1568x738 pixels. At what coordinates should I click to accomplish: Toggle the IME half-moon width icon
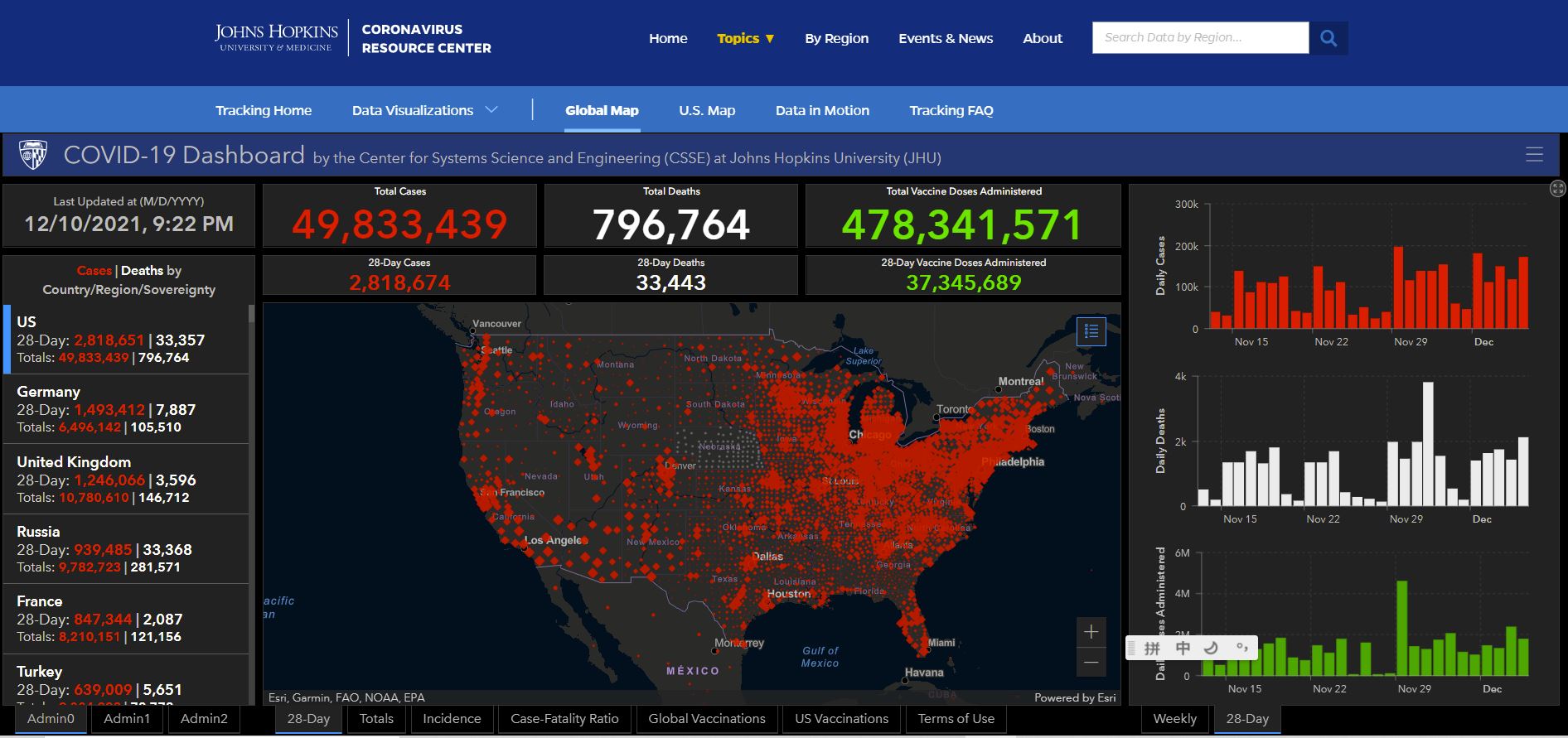tap(1212, 649)
